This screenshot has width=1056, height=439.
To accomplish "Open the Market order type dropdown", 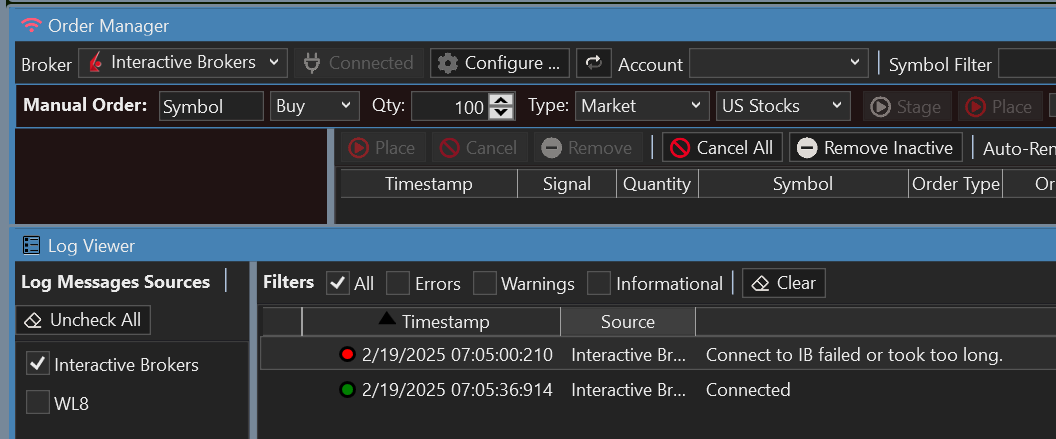I will 642,106.
